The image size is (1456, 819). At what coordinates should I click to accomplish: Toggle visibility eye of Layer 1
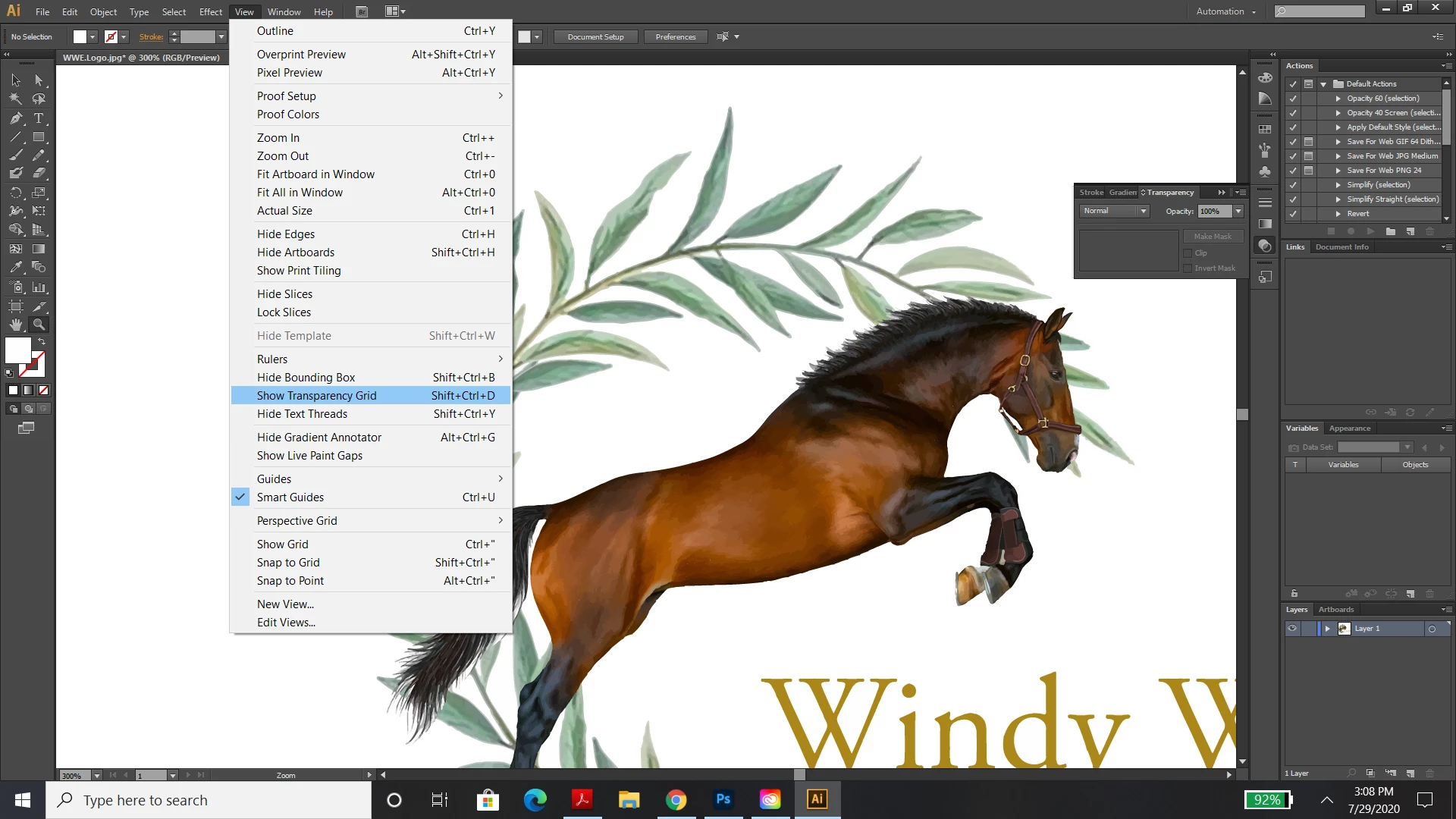[1292, 629]
